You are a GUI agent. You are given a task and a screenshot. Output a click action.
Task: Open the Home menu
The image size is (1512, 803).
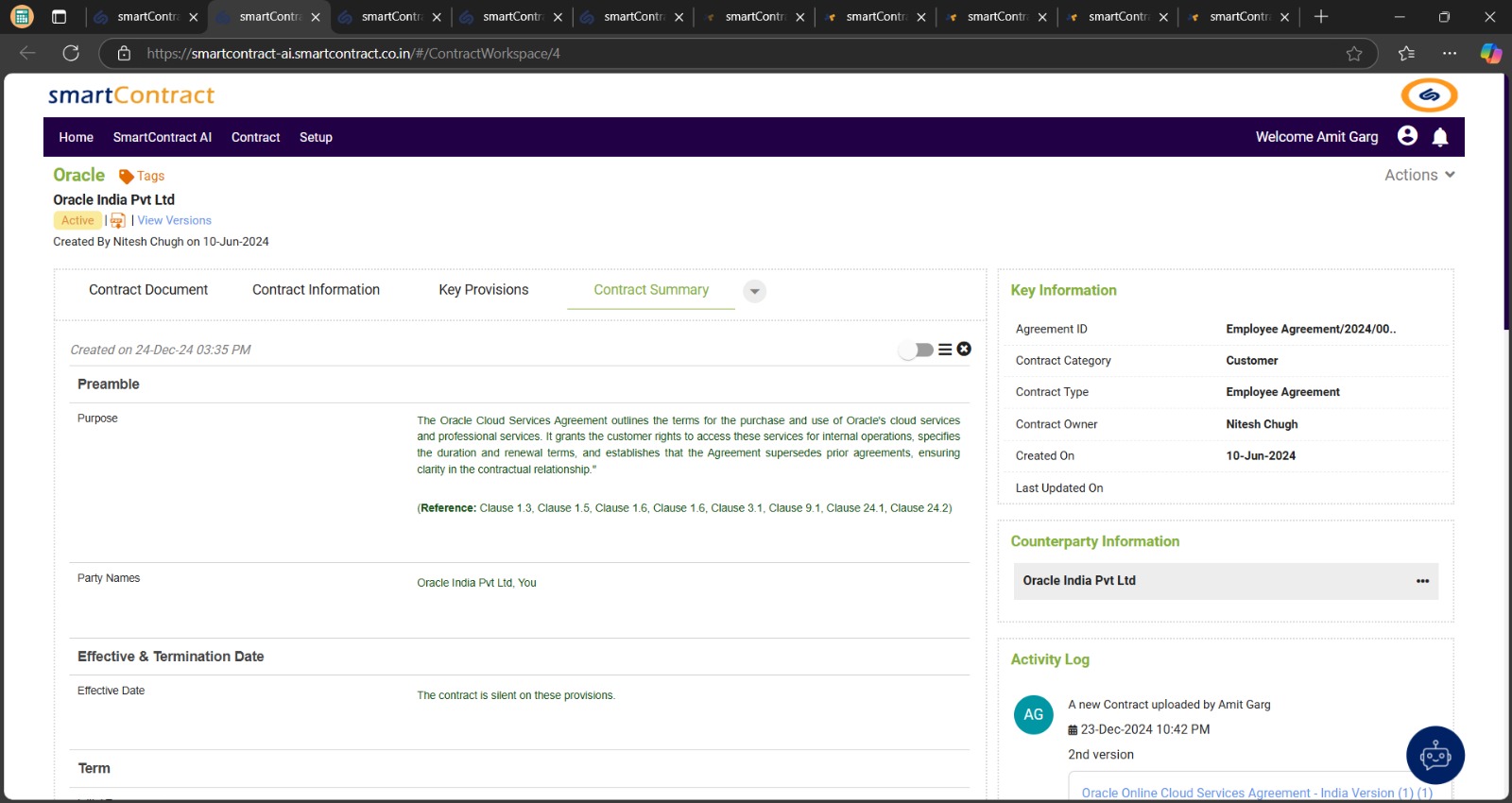click(76, 137)
